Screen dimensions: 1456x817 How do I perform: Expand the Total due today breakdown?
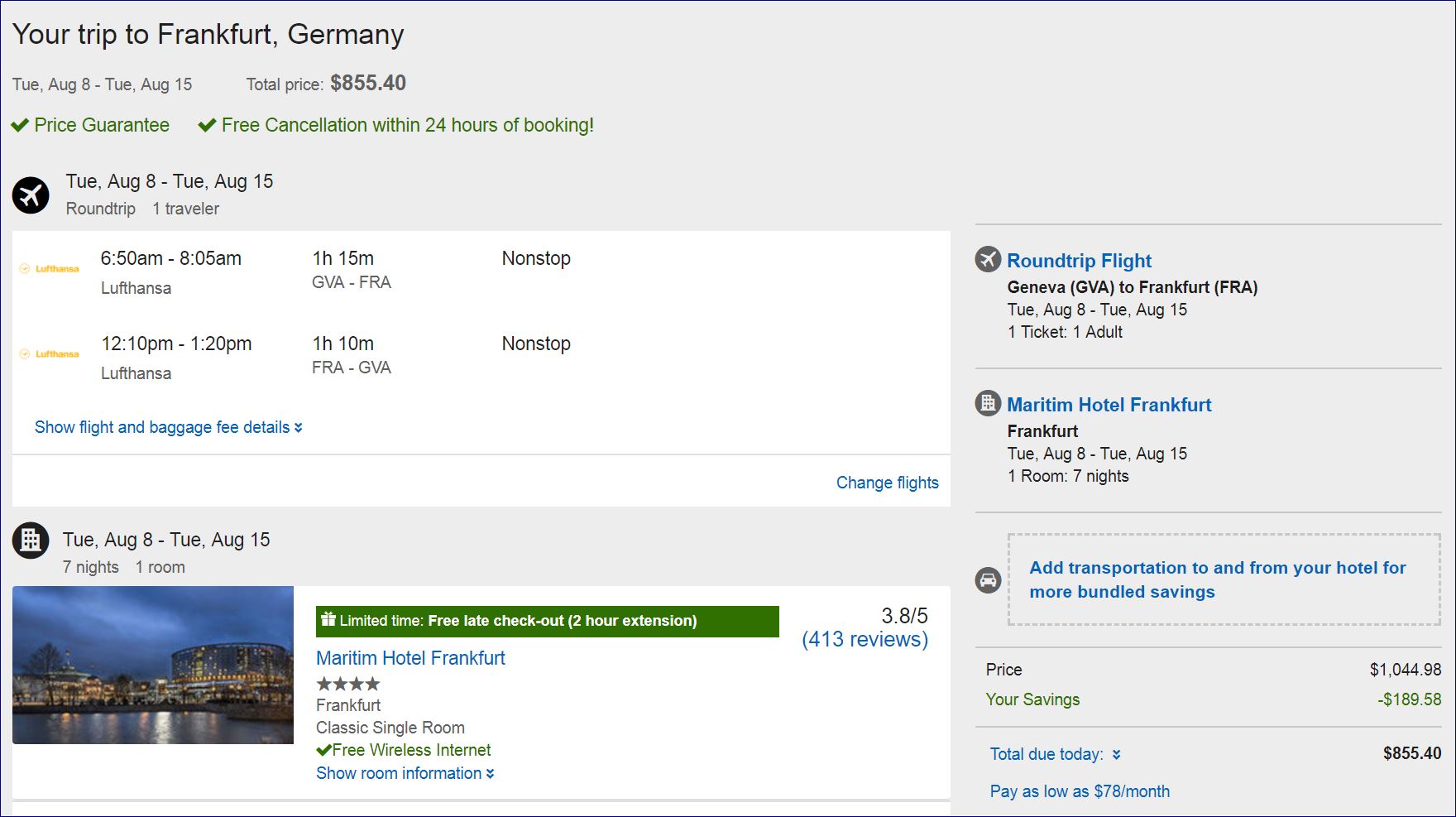(x=1055, y=754)
